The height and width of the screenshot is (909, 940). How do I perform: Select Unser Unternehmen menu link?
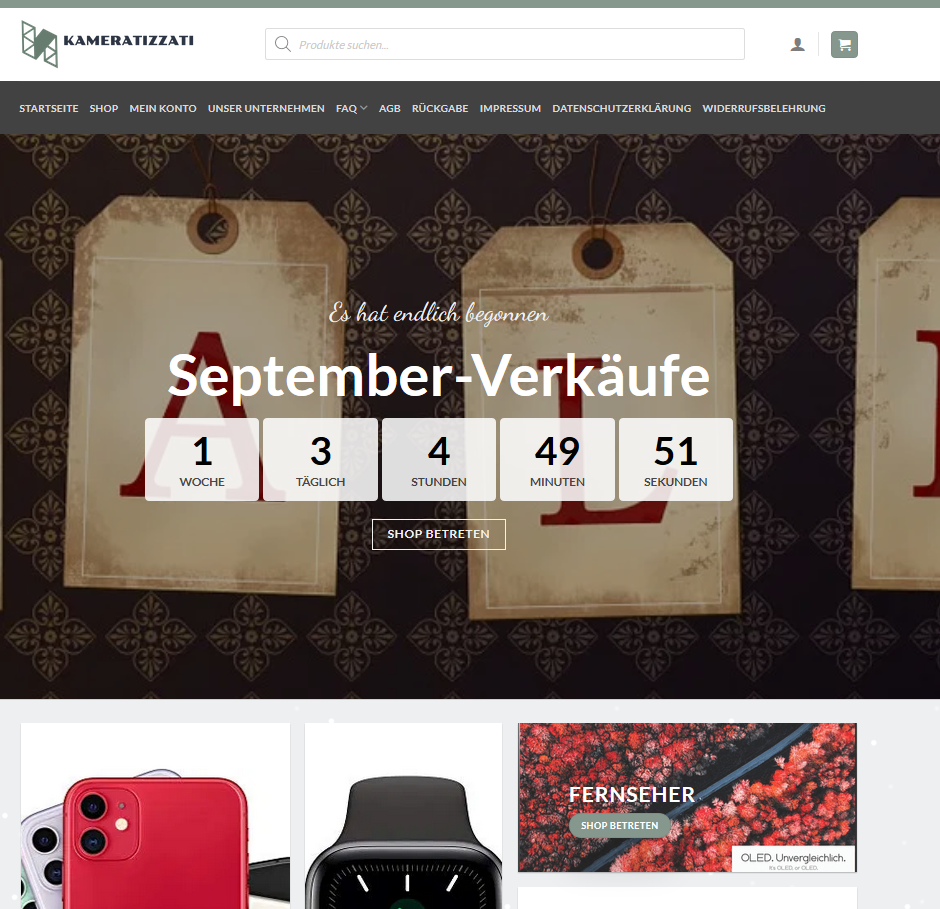point(266,109)
